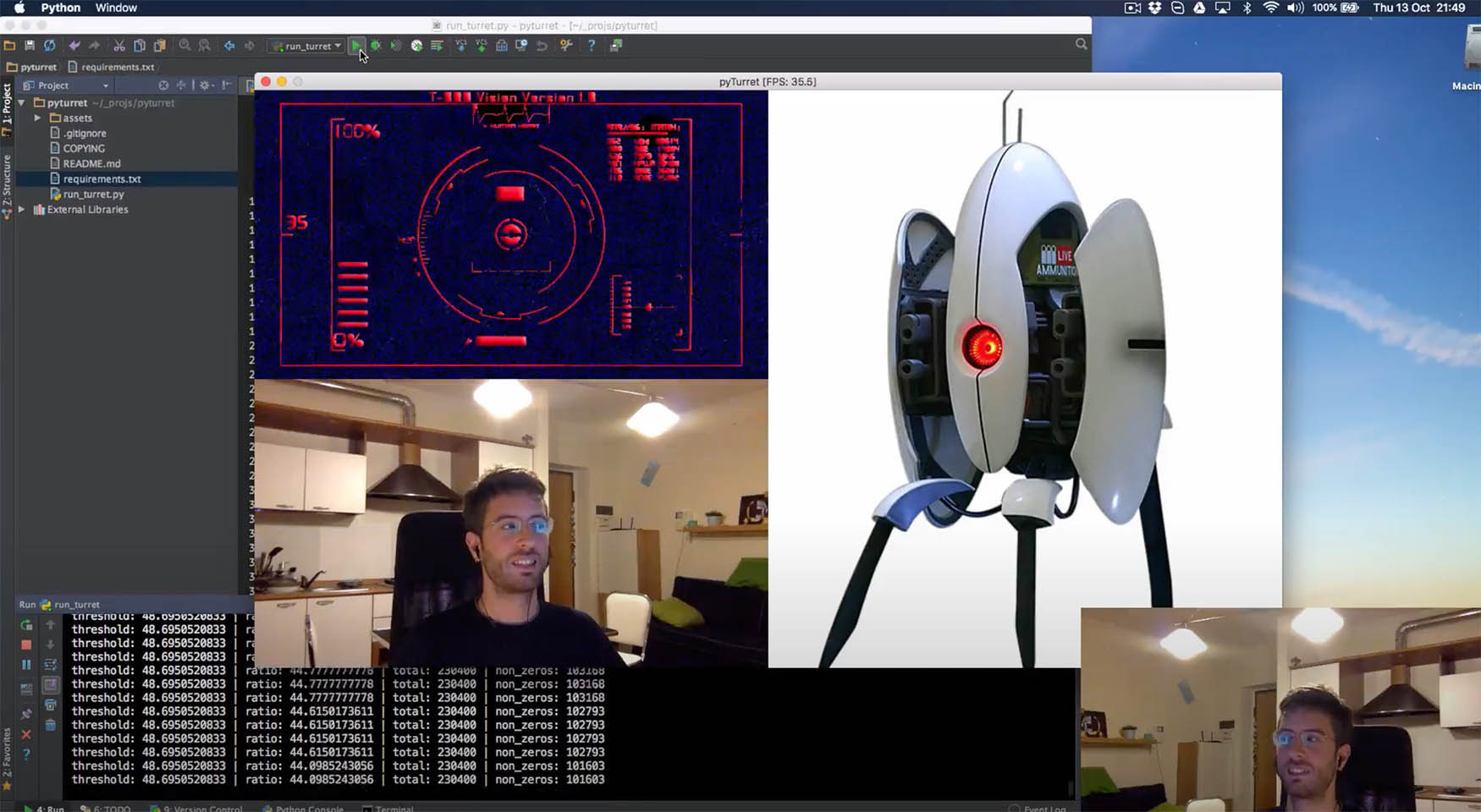Select run_turret.py in project tree
The width and height of the screenshot is (1481, 812).
[x=86, y=194]
